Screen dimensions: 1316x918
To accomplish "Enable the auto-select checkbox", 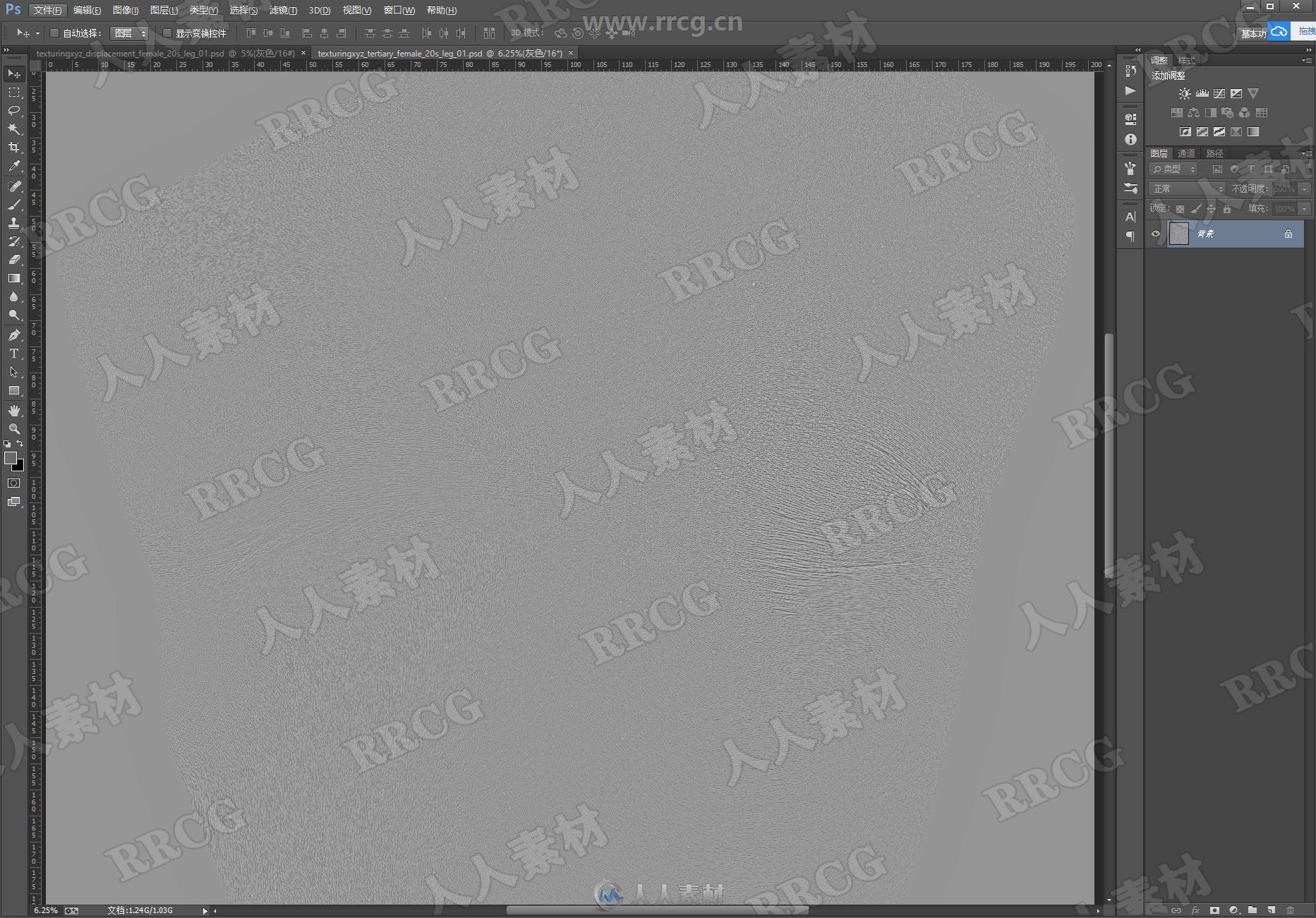I will click(54, 33).
